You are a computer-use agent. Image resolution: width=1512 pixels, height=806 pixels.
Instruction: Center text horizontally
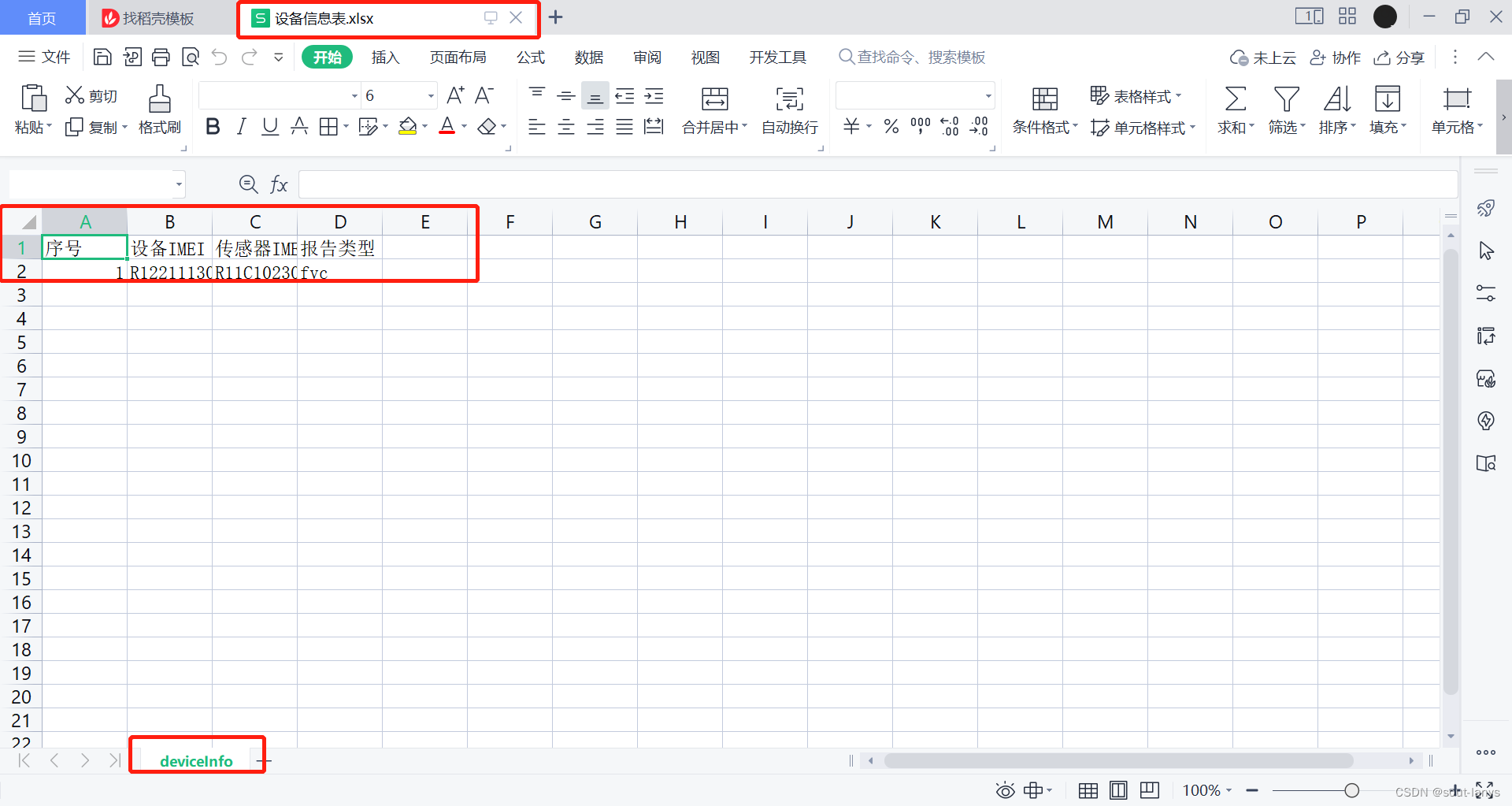coord(566,126)
